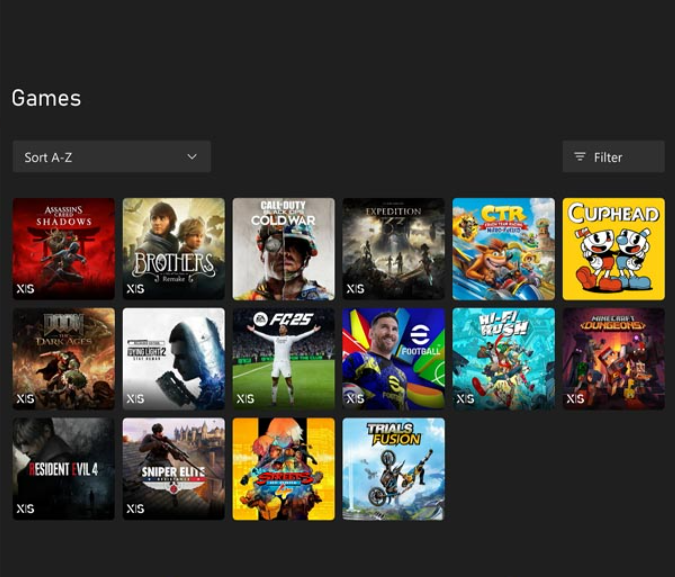This screenshot has height=577, width=675.
Task: Select the Dying Light 2 game tile
Action: coord(173,359)
